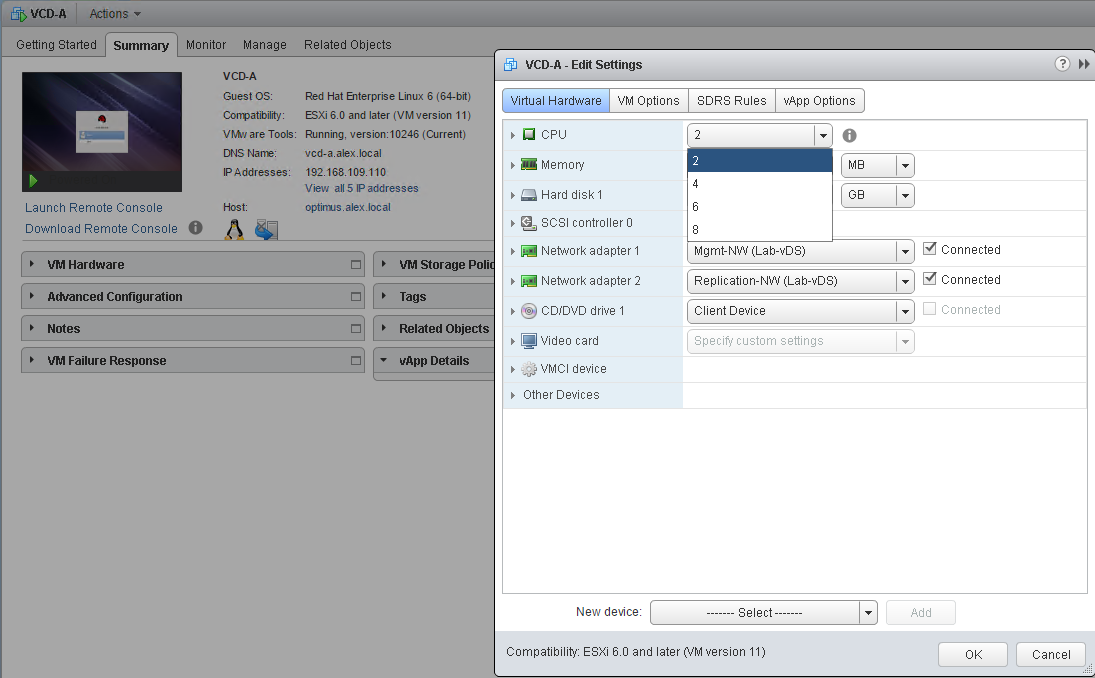
Task: Click the expand dialog double-arrow icon
Action: point(1084,64)
